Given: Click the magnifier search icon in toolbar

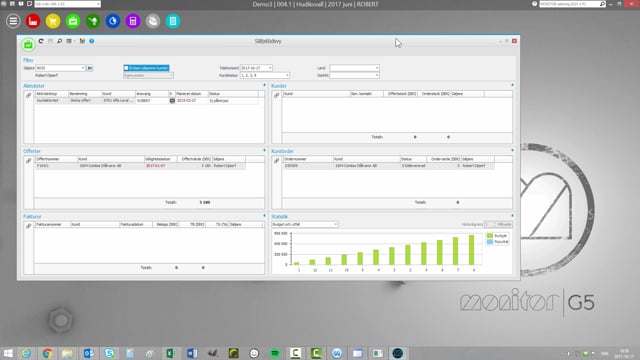Looking at the screenshot, I should [x=60, y=41].
